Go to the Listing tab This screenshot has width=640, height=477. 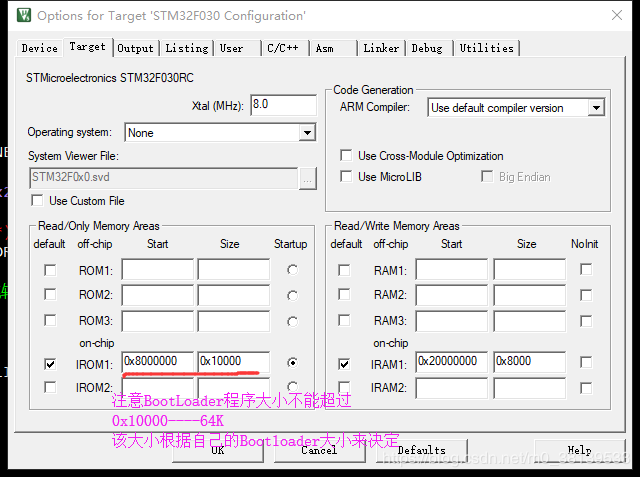(187, 48)
